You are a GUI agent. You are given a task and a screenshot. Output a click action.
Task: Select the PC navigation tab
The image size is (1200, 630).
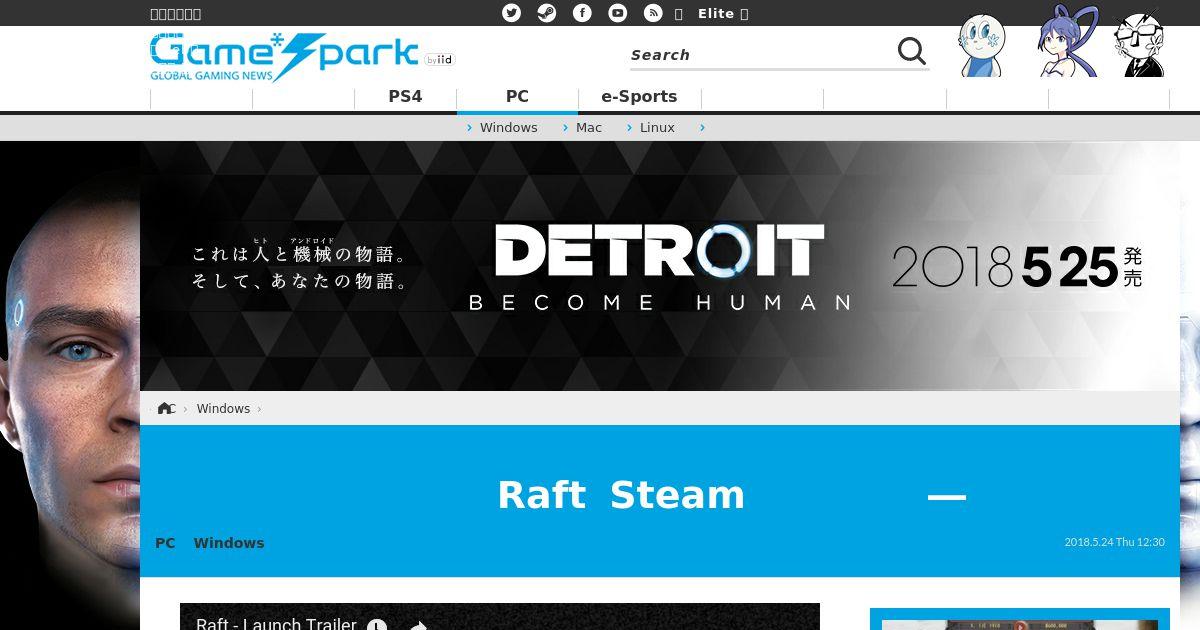click(x=517, y=97)
